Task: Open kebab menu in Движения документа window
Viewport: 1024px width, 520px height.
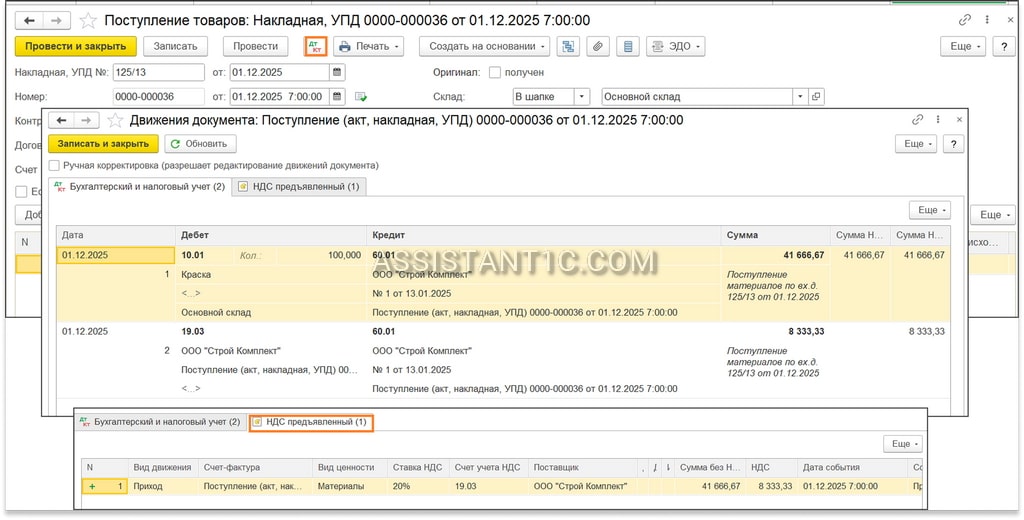Action: click(x=938, y=120)
